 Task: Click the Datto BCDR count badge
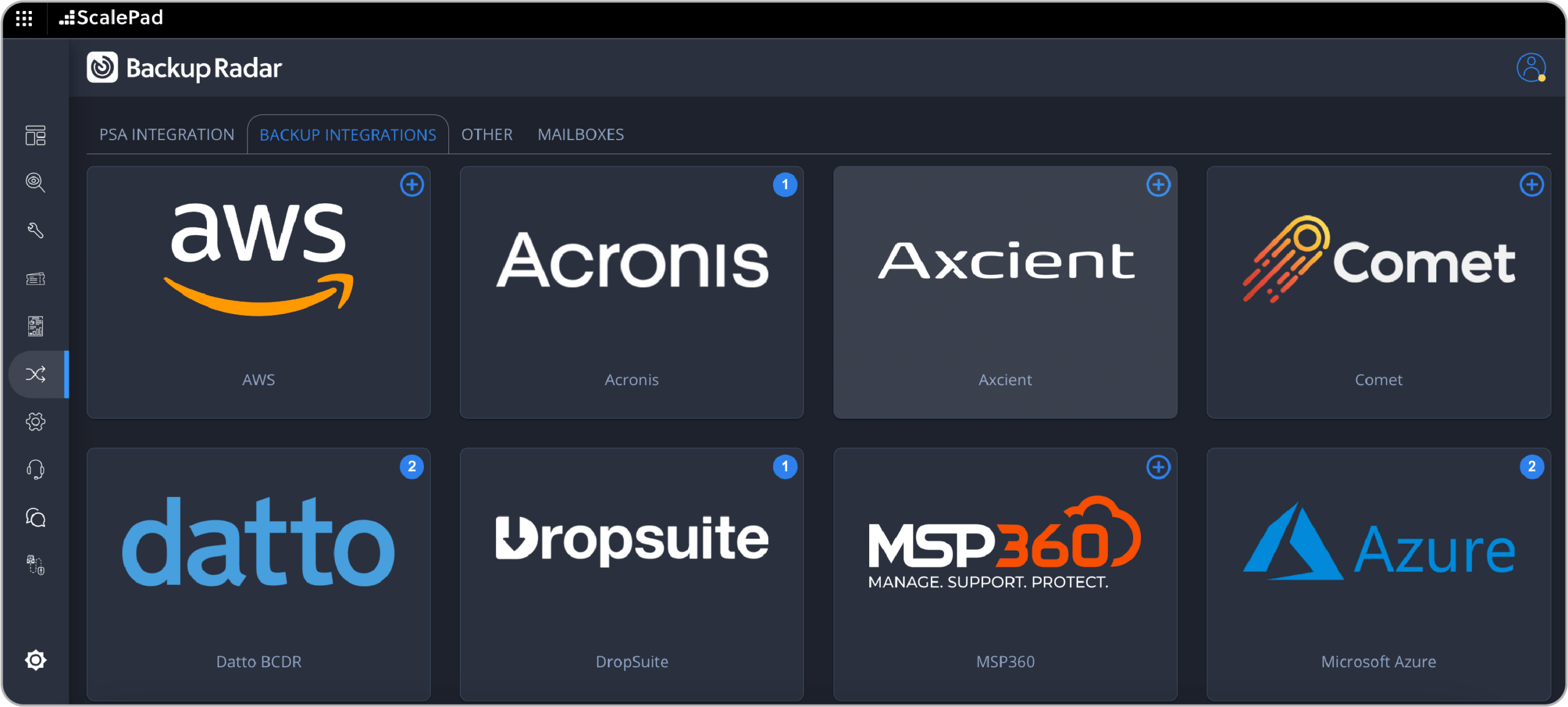click(412, 467)
